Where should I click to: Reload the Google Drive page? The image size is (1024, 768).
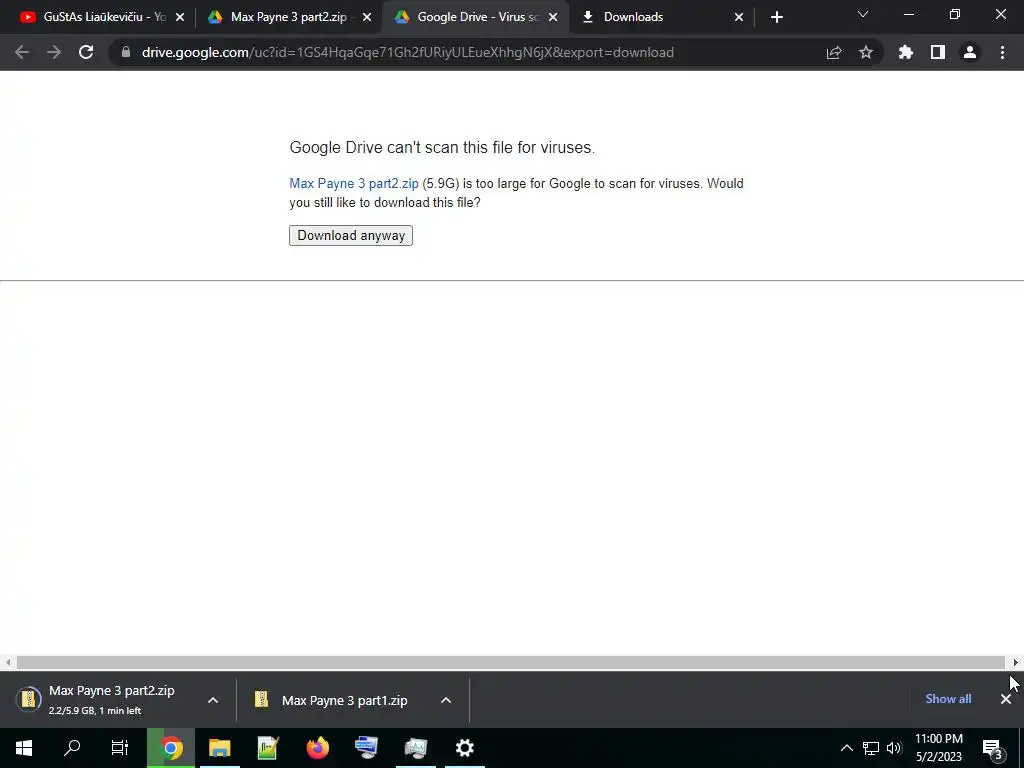tap(86, 52)
